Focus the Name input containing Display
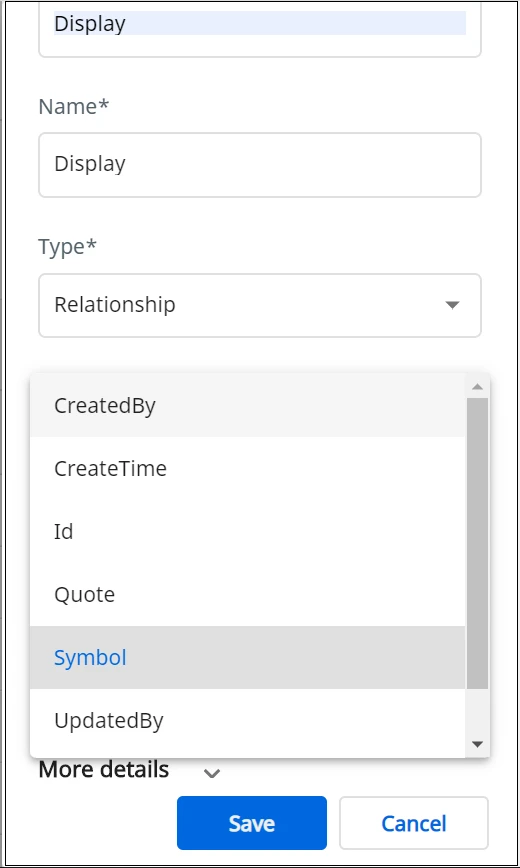Viewport: 520px width, 868px height. click(x=260, y=164)
